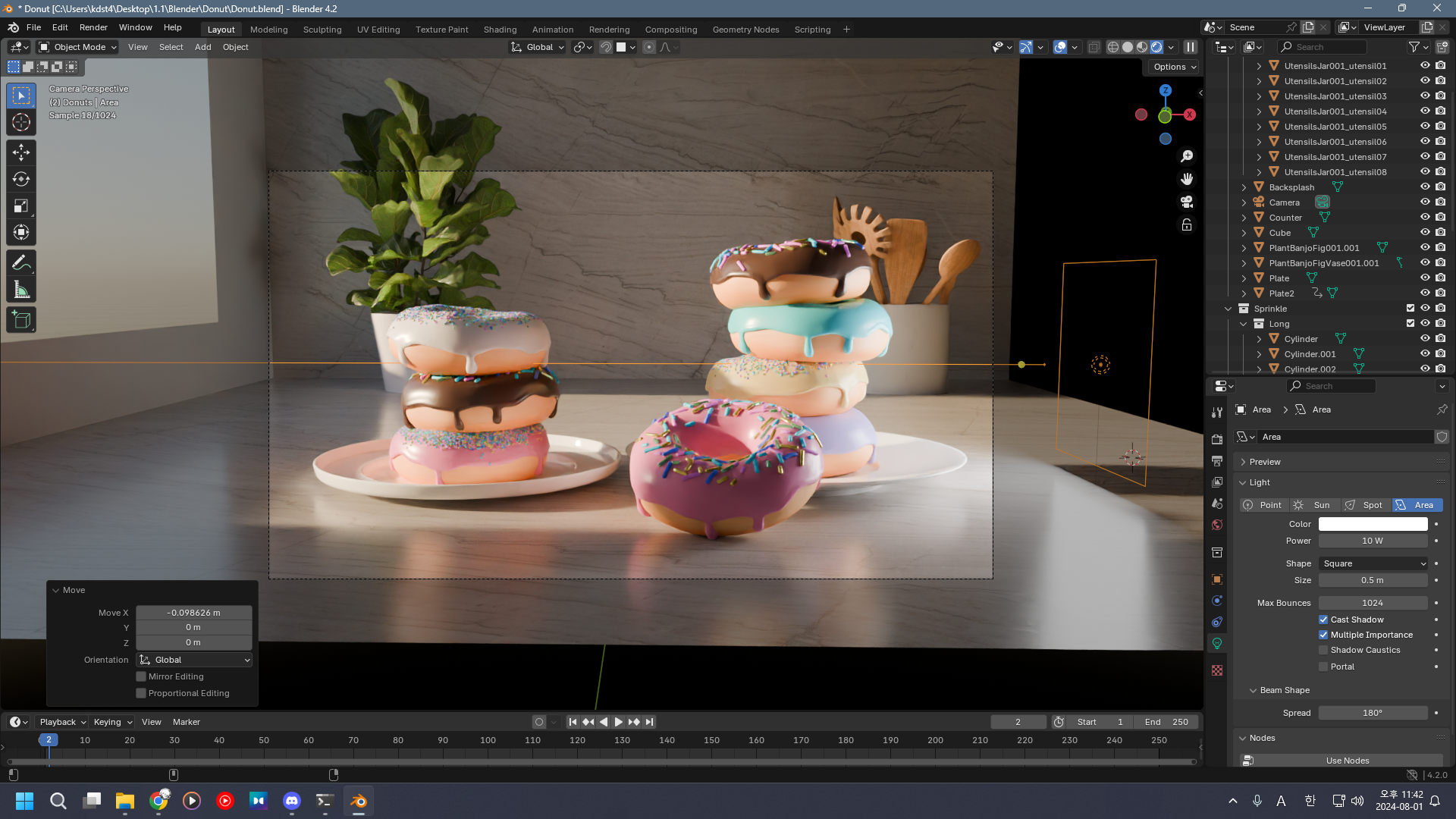Disable the Cast Shadow checkbox
The width and height of the screenshot is (1456, 819).
1323,620
